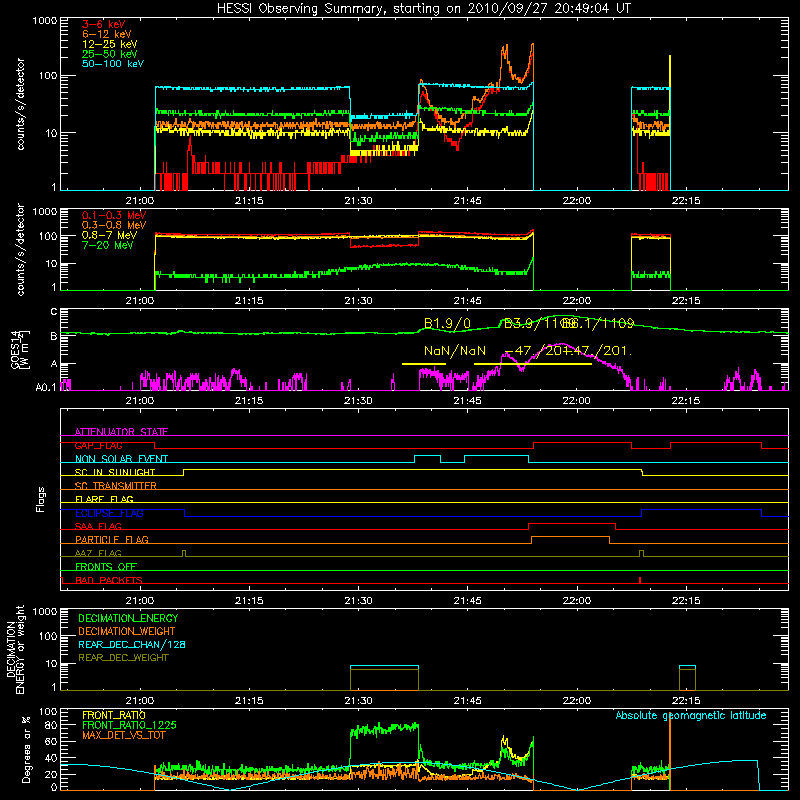Screen dimensions: 800x800
Task: Click the 0.3-0.8 MeV legend entry
Action: click(114, 225)
